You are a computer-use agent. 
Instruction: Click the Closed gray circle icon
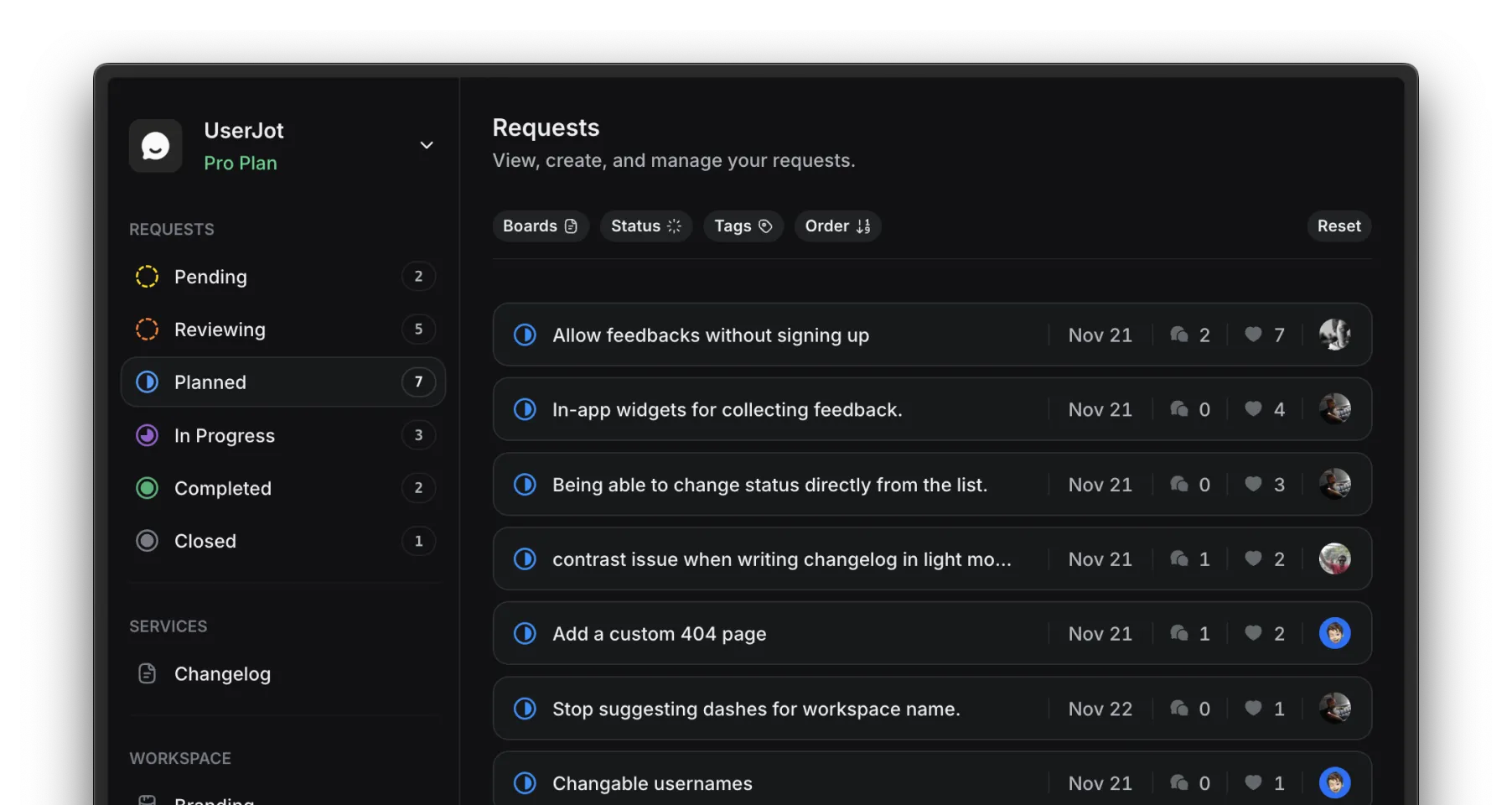[148, 541]
